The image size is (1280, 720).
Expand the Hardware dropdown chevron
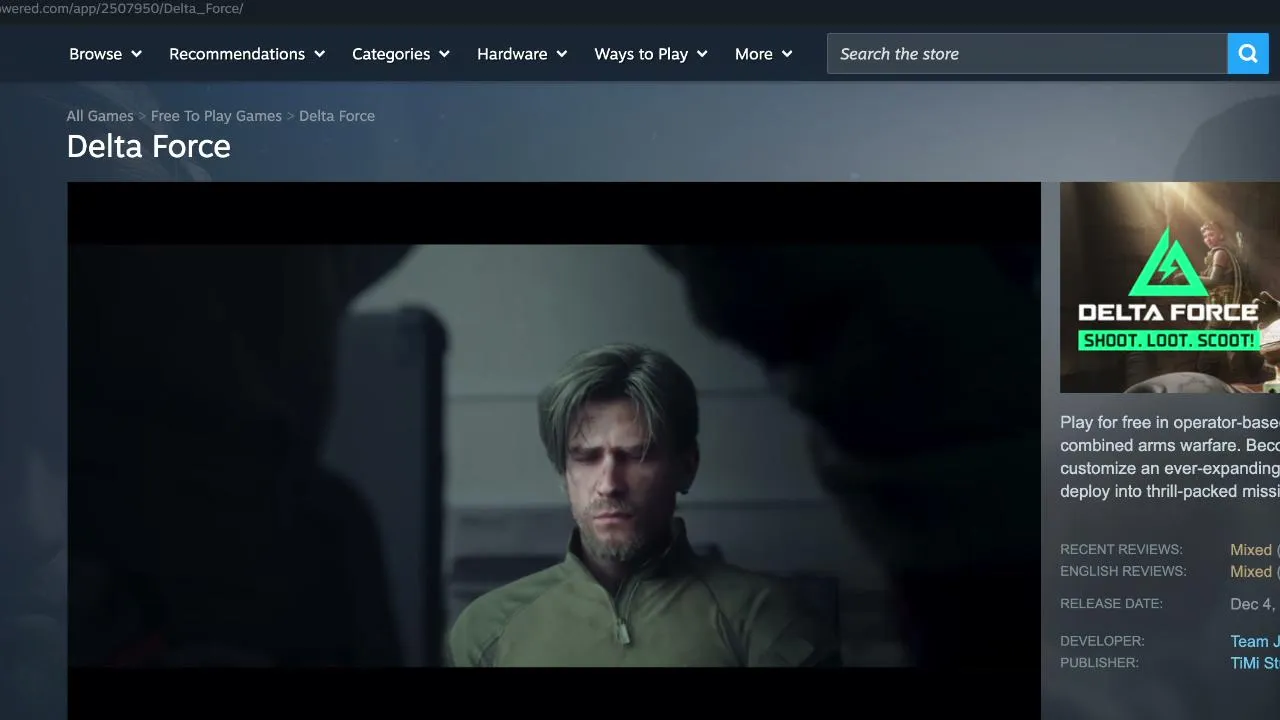562,54
